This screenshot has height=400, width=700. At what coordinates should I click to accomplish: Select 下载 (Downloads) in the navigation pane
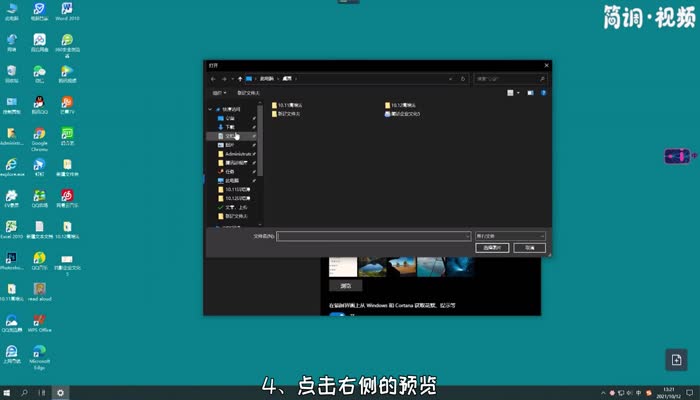tap(229, 127)
